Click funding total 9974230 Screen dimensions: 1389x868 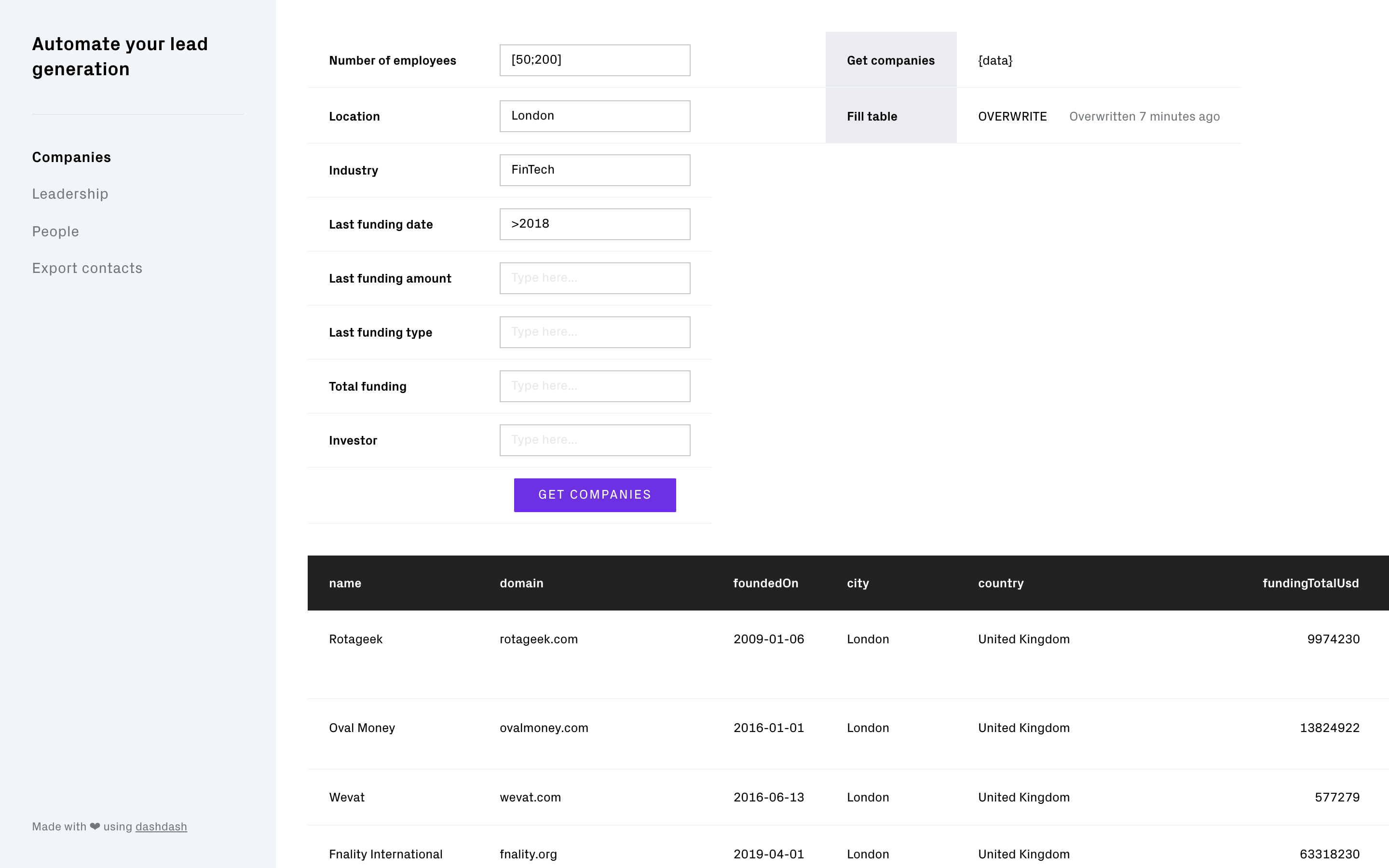tap(1334, 639)
